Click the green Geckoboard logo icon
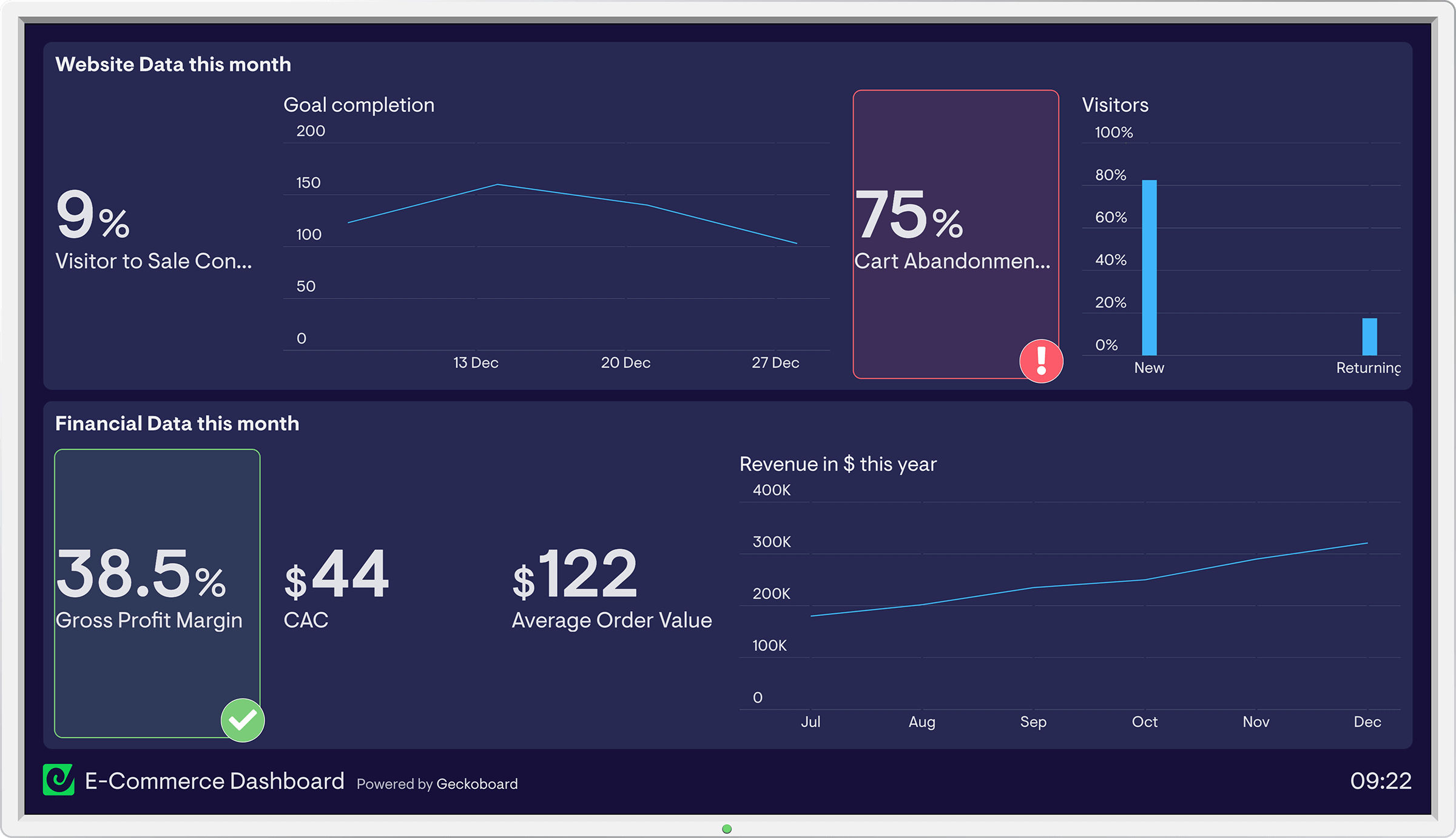 [59, 780]
